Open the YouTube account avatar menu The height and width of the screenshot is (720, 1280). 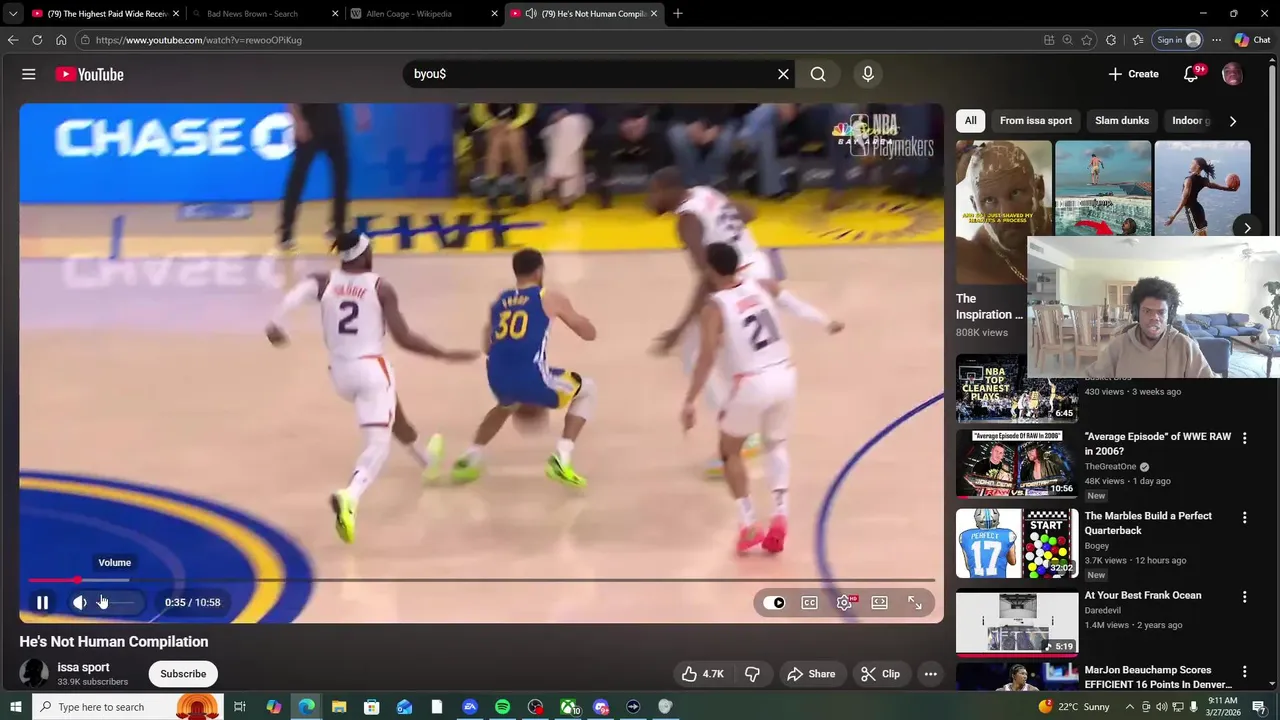1232,74
